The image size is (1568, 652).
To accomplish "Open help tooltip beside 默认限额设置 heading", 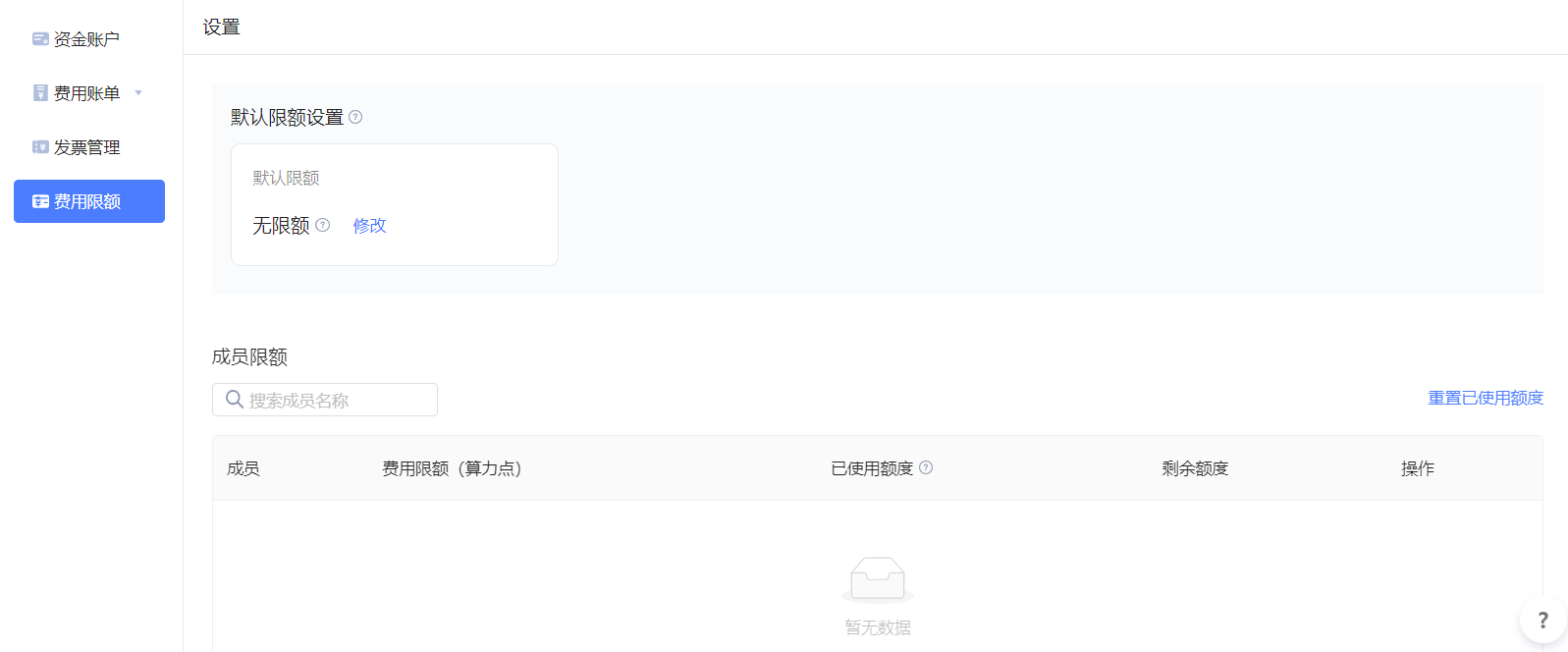I will (355, 117).
